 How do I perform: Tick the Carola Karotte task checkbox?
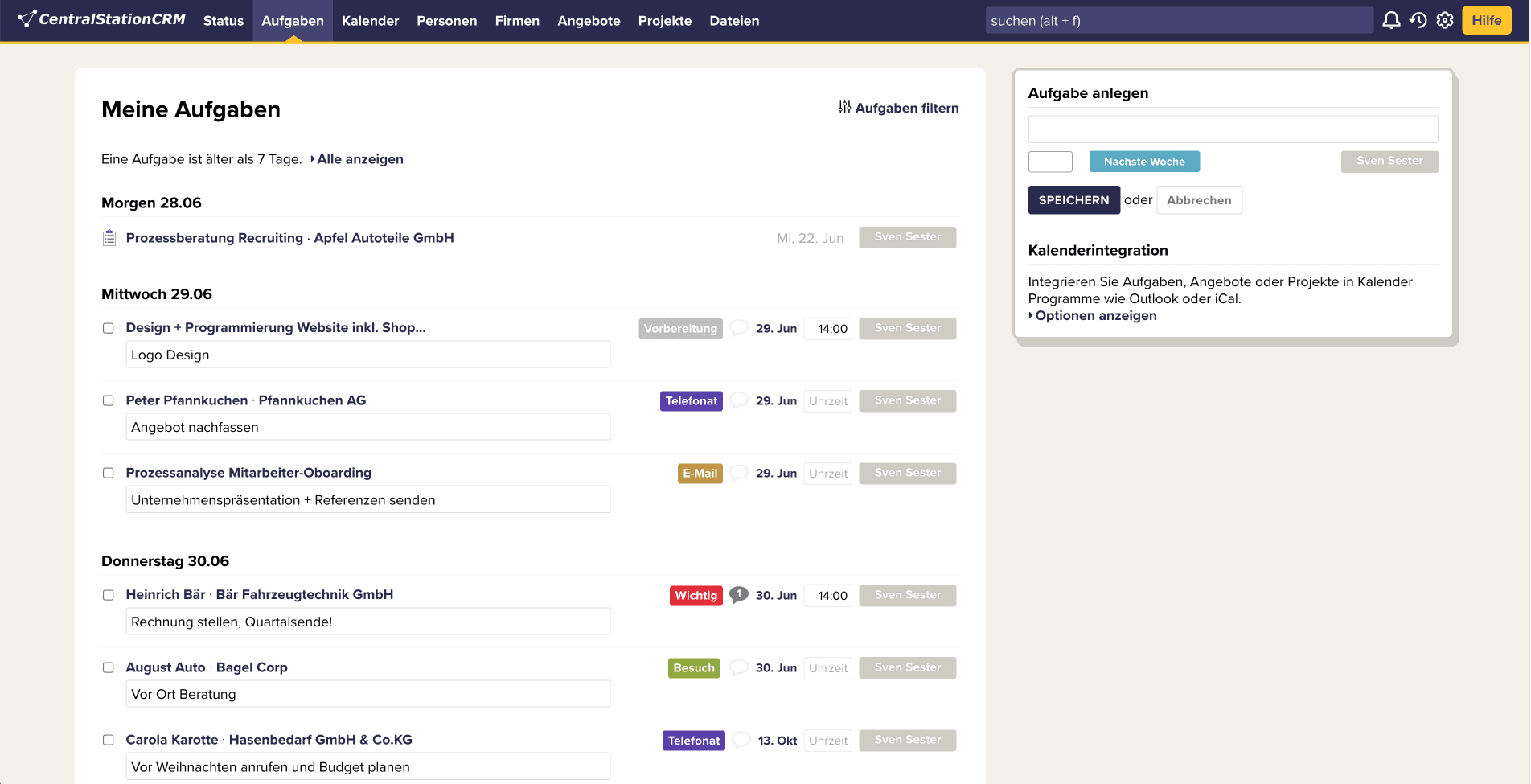coord(109,740)
